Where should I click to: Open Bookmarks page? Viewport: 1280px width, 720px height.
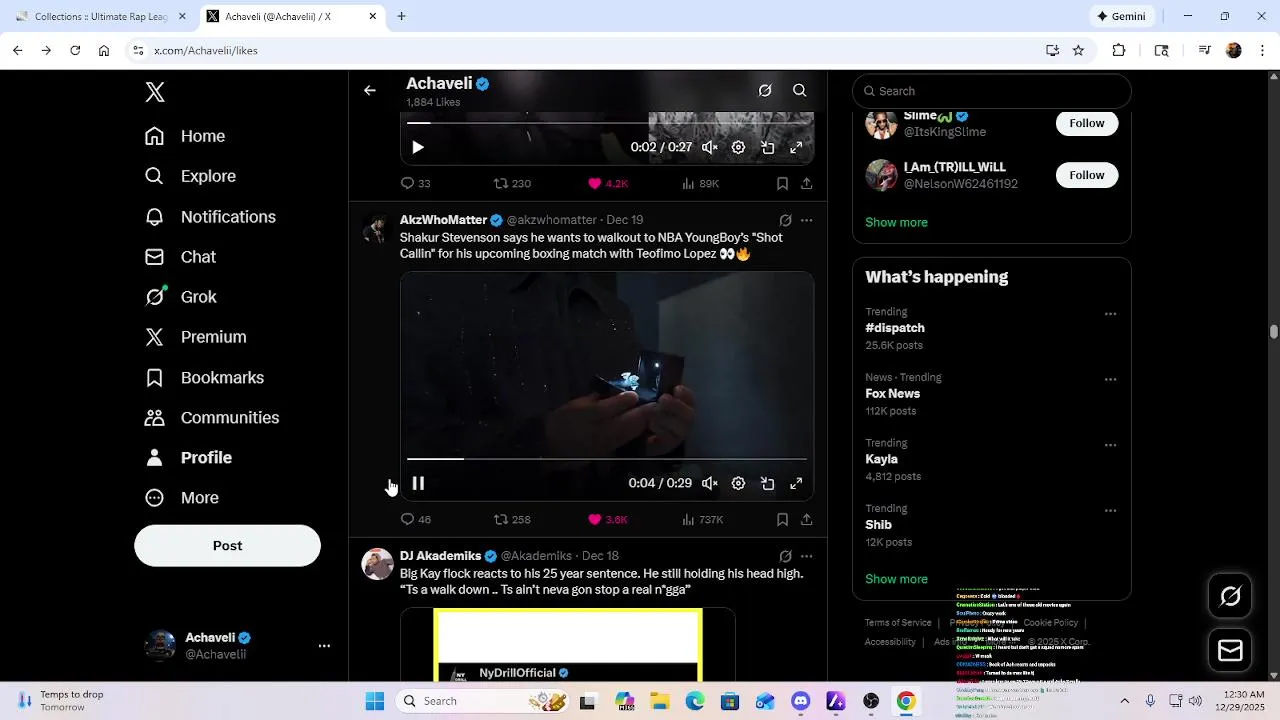coord(204,378)
